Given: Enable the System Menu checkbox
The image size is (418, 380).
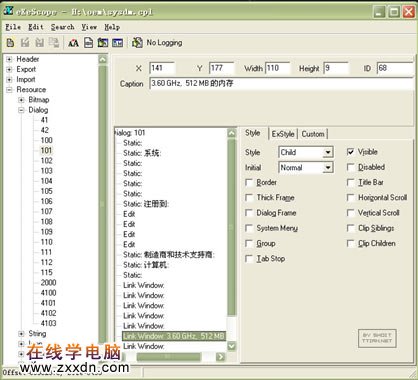Looking at the screenshot, I should click(249, 228).
